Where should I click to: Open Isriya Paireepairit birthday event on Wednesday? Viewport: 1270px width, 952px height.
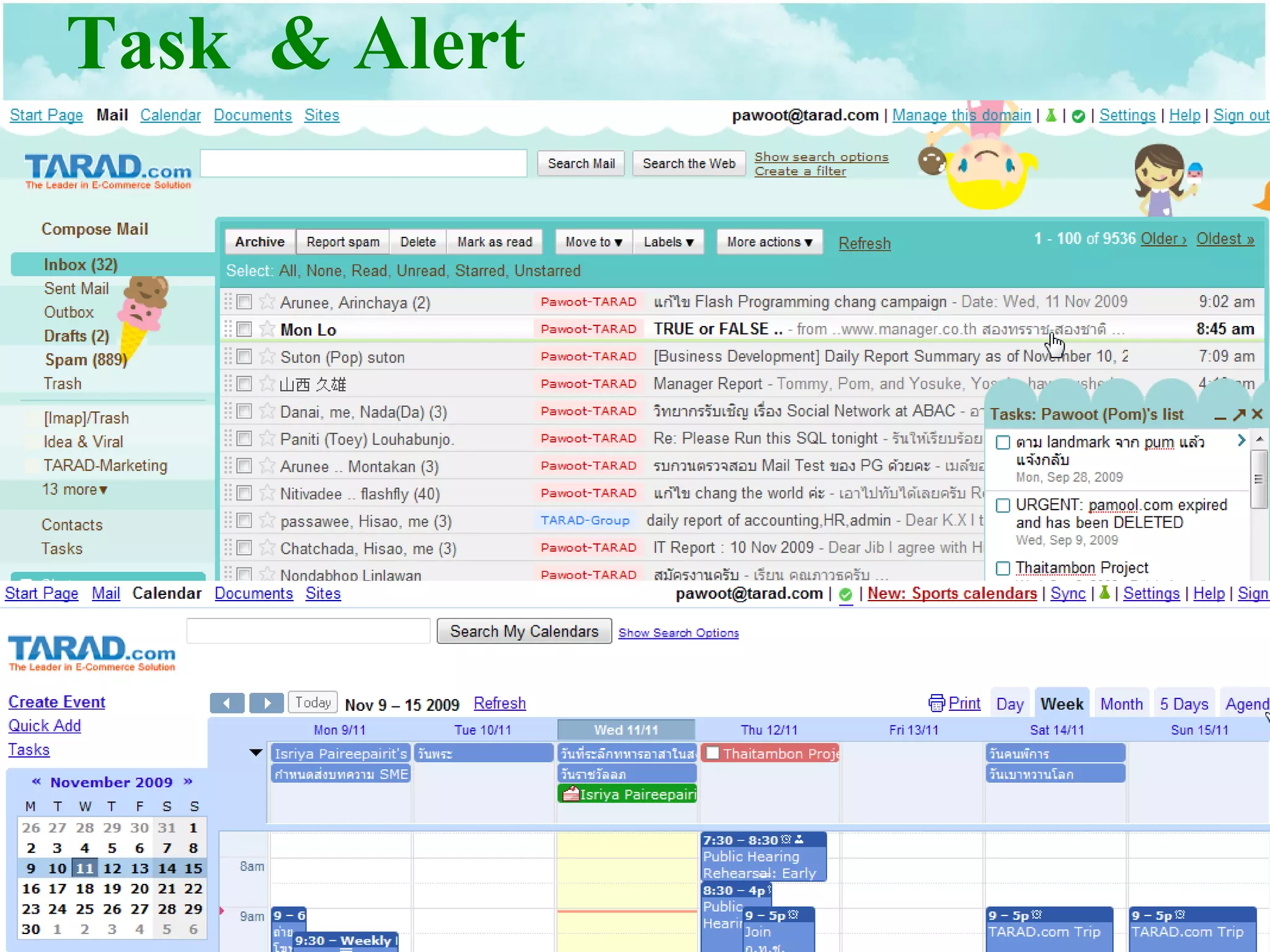[x=627, y=794]
